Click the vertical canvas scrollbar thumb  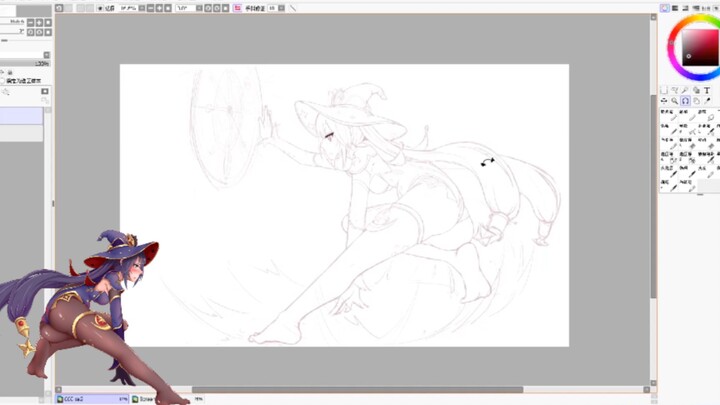pyautogui.click(x=653, y=197)
